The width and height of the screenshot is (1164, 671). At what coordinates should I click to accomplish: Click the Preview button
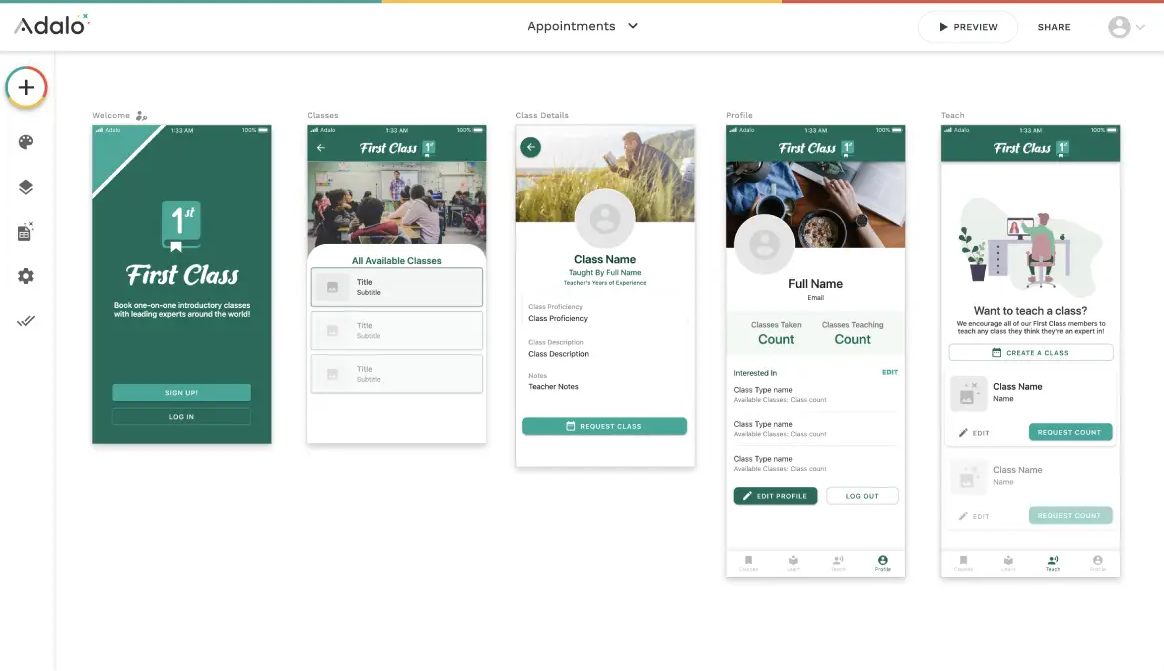[967, 27]
